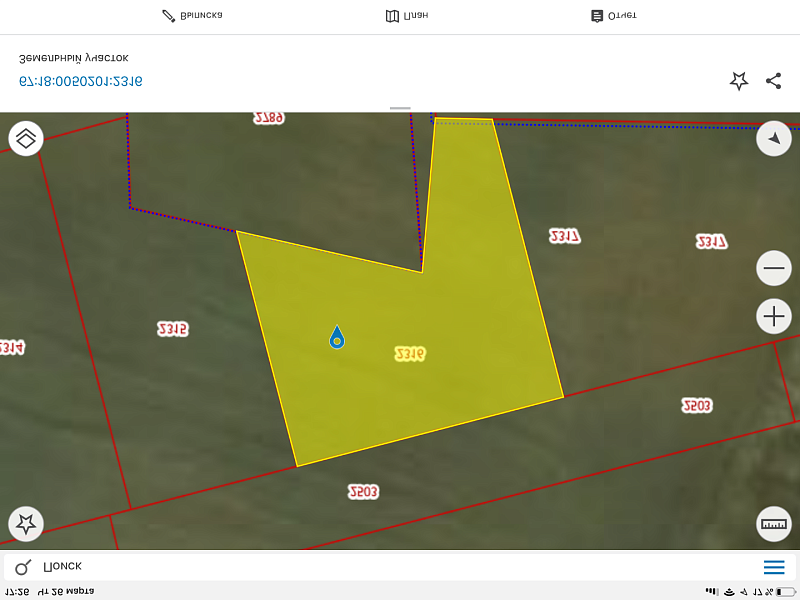Viewport: 800px width, 600px height.
Task: Click the magnifier search icon
Action: (23, 567)
